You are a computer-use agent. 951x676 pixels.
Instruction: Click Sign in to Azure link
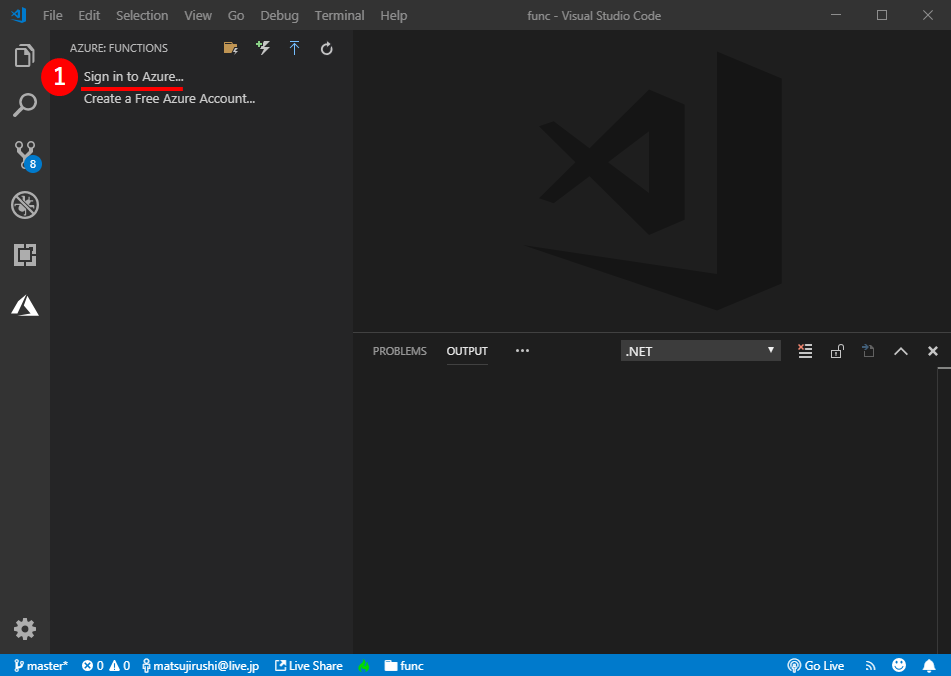(133, 76)
